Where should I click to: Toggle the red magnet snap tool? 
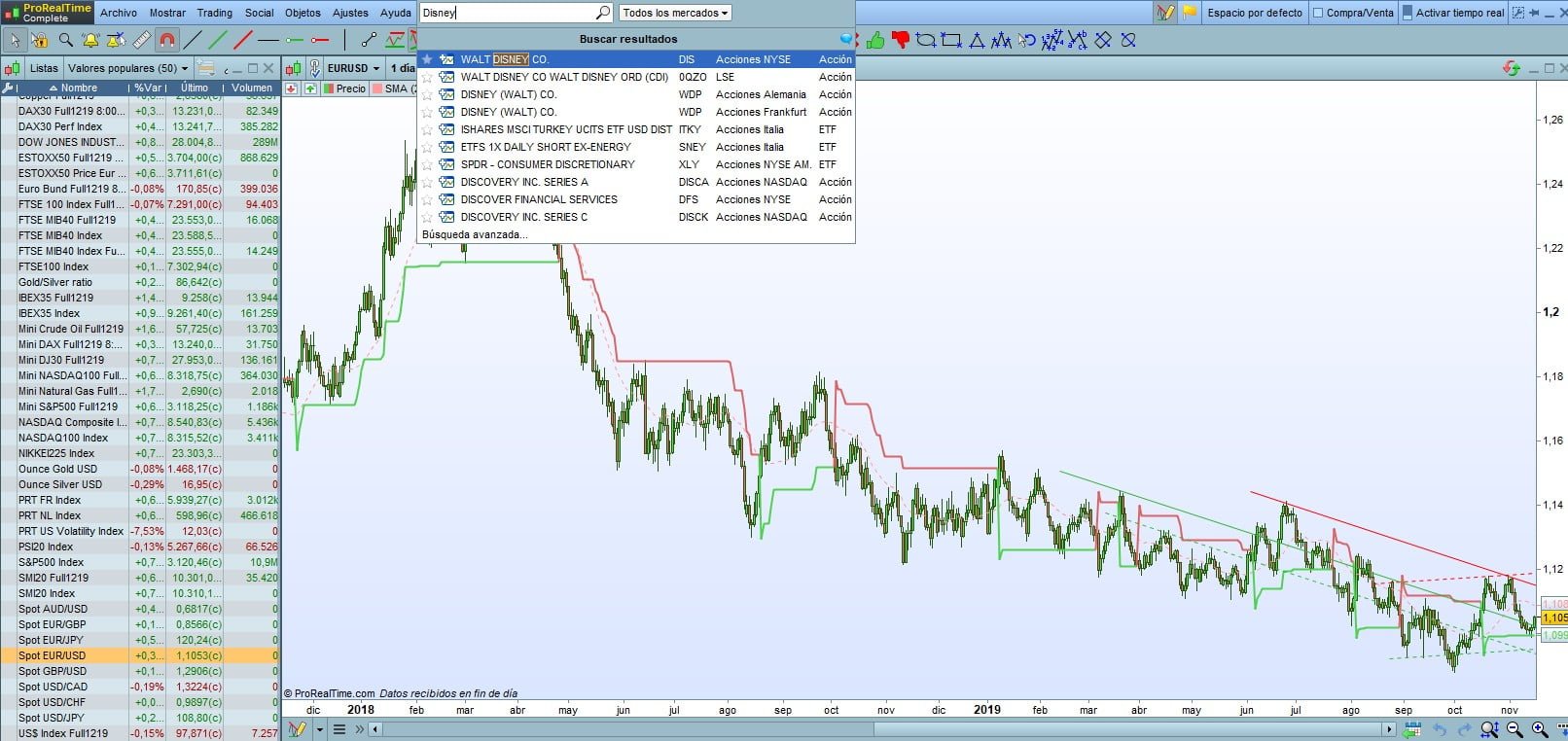click(167, 40)
